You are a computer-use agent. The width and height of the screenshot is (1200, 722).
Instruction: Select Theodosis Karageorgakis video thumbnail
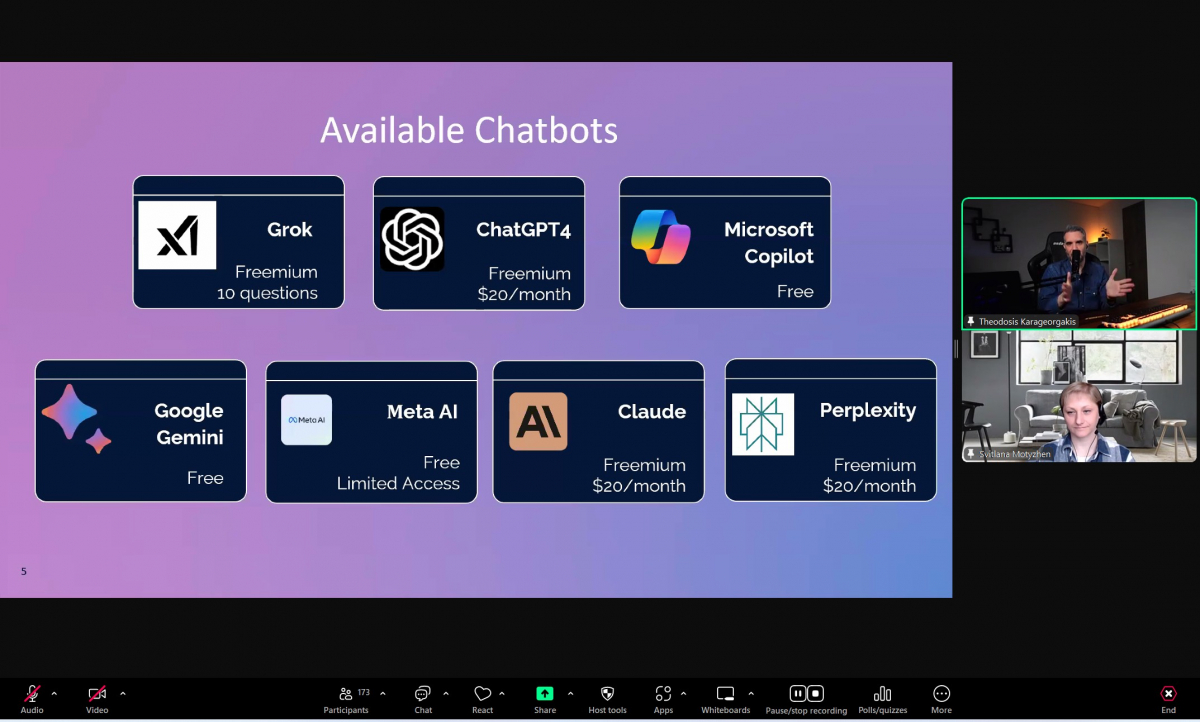[1079, 263]
